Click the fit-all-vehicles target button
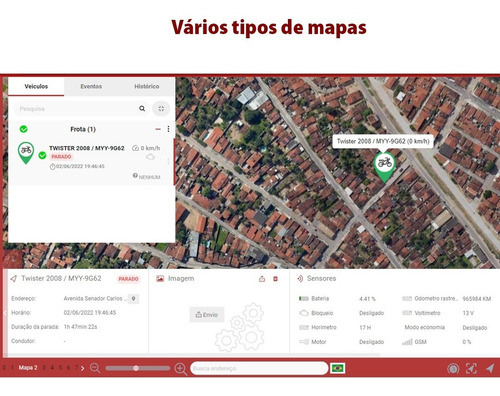The image size is (500, 396). [x=161, y=109]
